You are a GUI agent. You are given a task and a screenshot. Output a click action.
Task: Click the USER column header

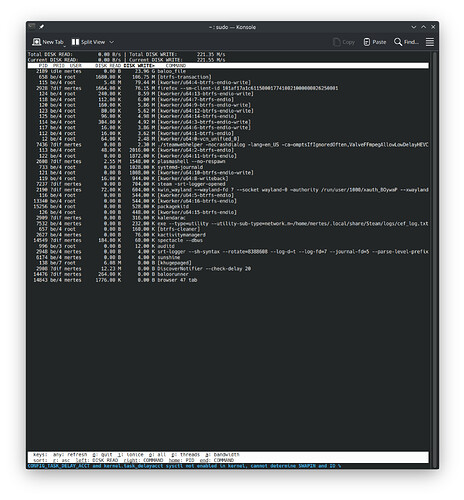click(x=75, y=66)
